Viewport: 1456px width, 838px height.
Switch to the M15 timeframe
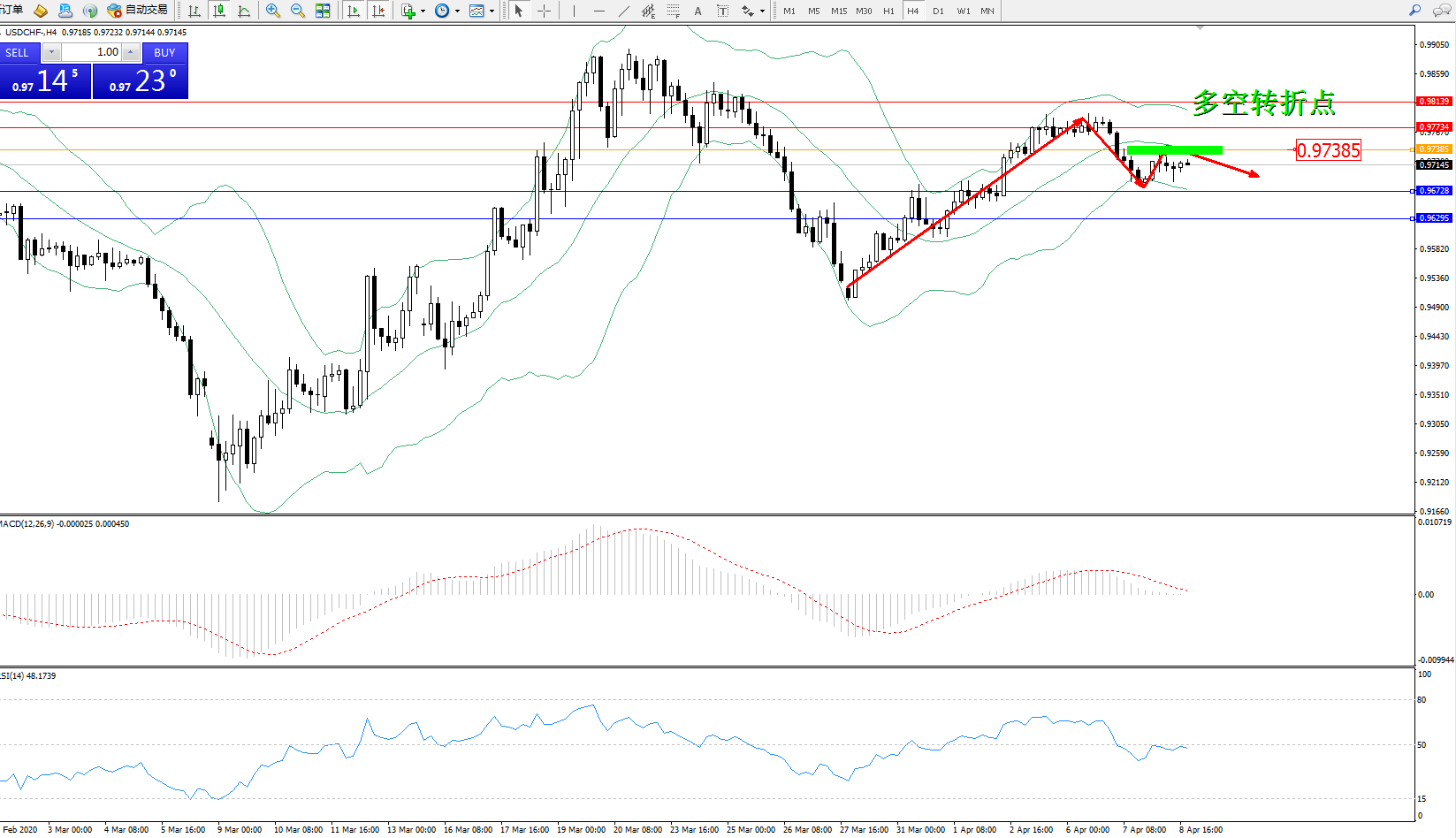[838, 11]
